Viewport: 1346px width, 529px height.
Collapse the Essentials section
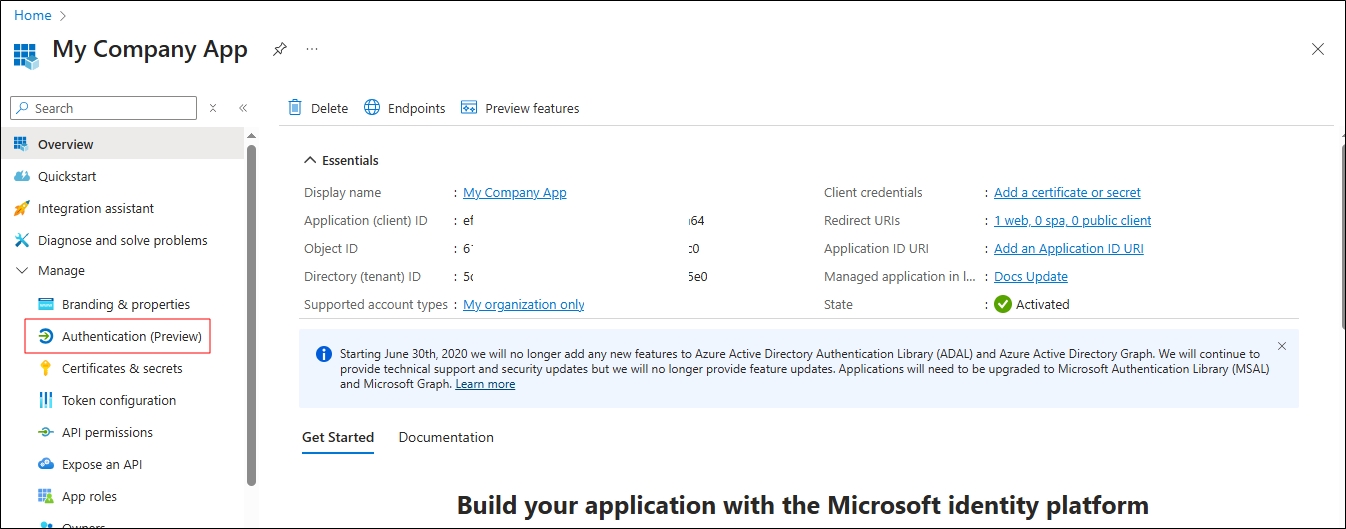coord(309,160)
